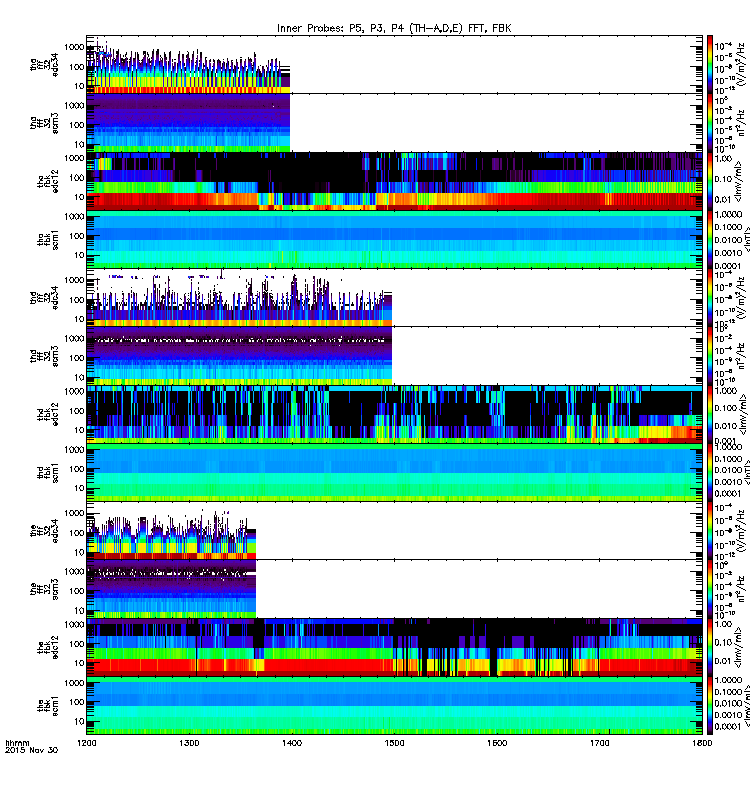This screenshot has height=800, width=750.
Task: Select the 'thd fff 32 edc34' panel axis label
Action: click(x=44, y=298)
